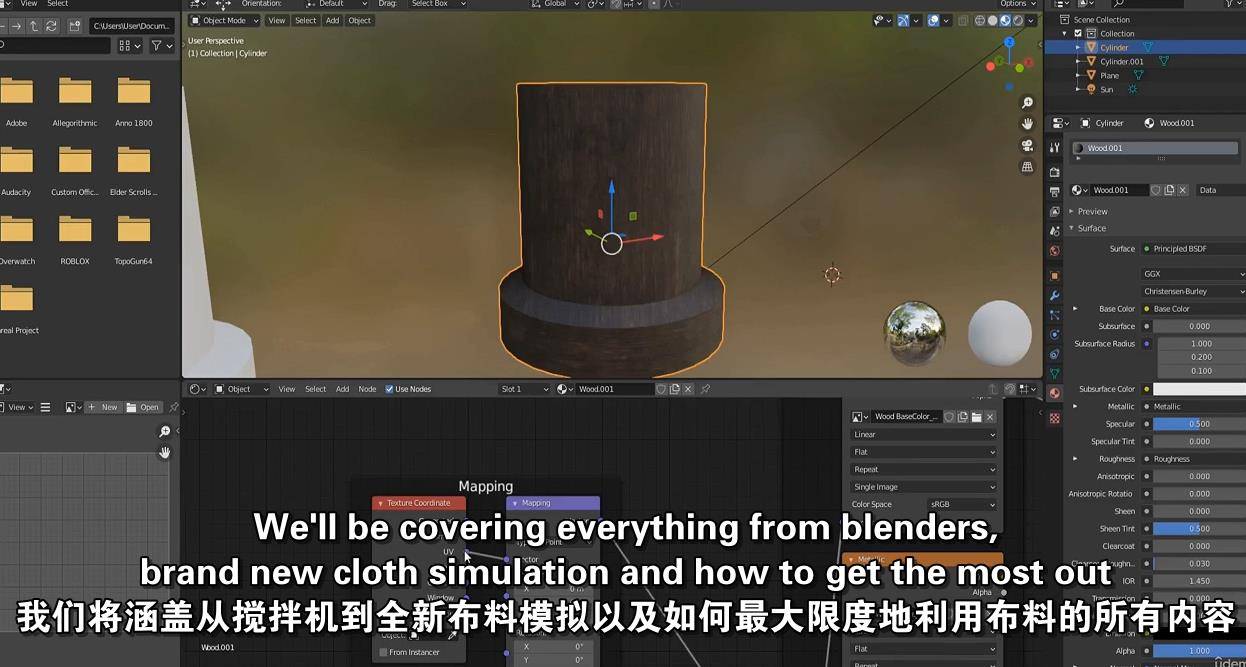1246x667 pixels.
Task: Open the Material properties tab icon
Action: point(1054,394)
